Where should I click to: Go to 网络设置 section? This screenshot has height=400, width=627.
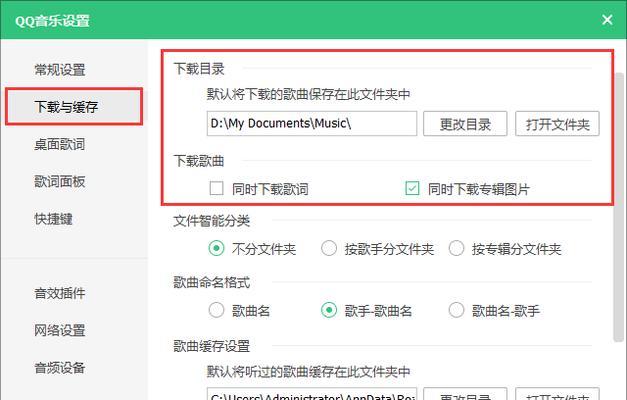(x=60, y=330)
